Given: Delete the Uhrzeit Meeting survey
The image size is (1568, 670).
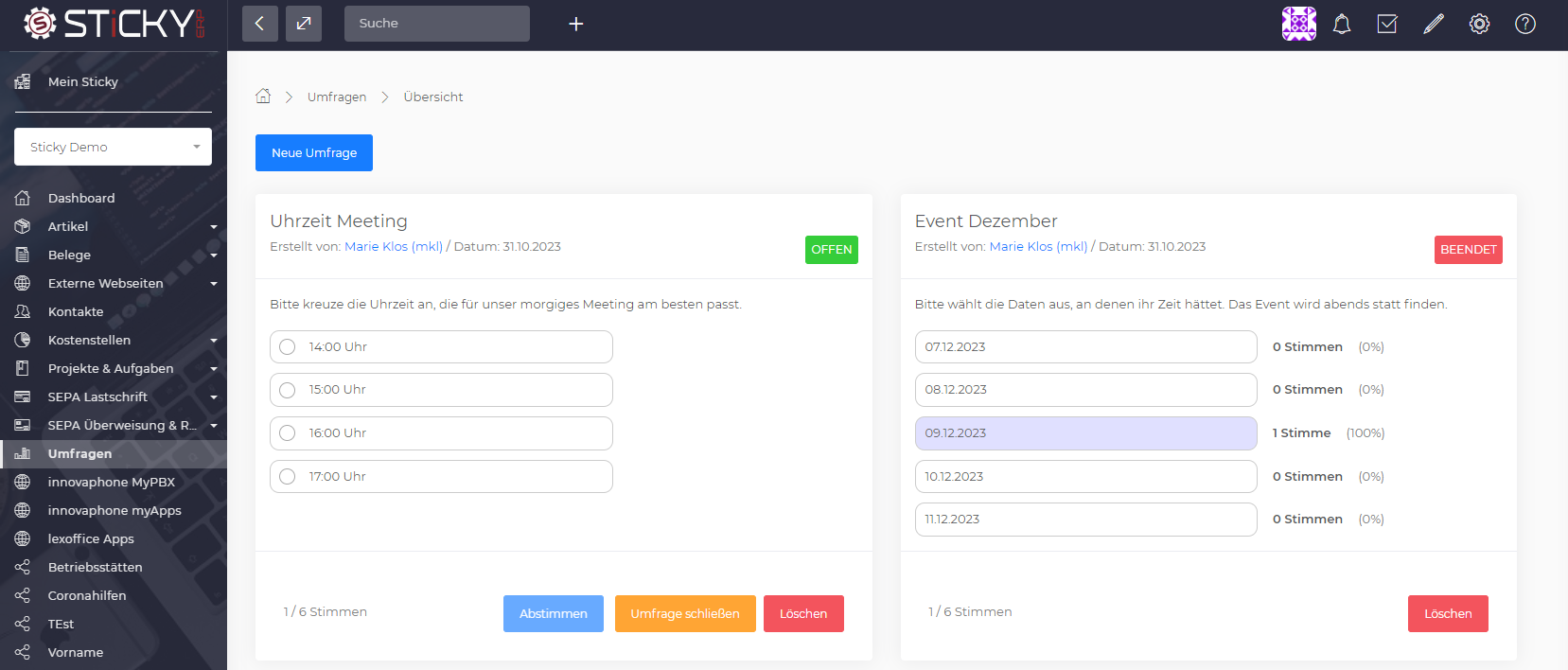Looking at the screenshot, I should [x=803, y=613].
